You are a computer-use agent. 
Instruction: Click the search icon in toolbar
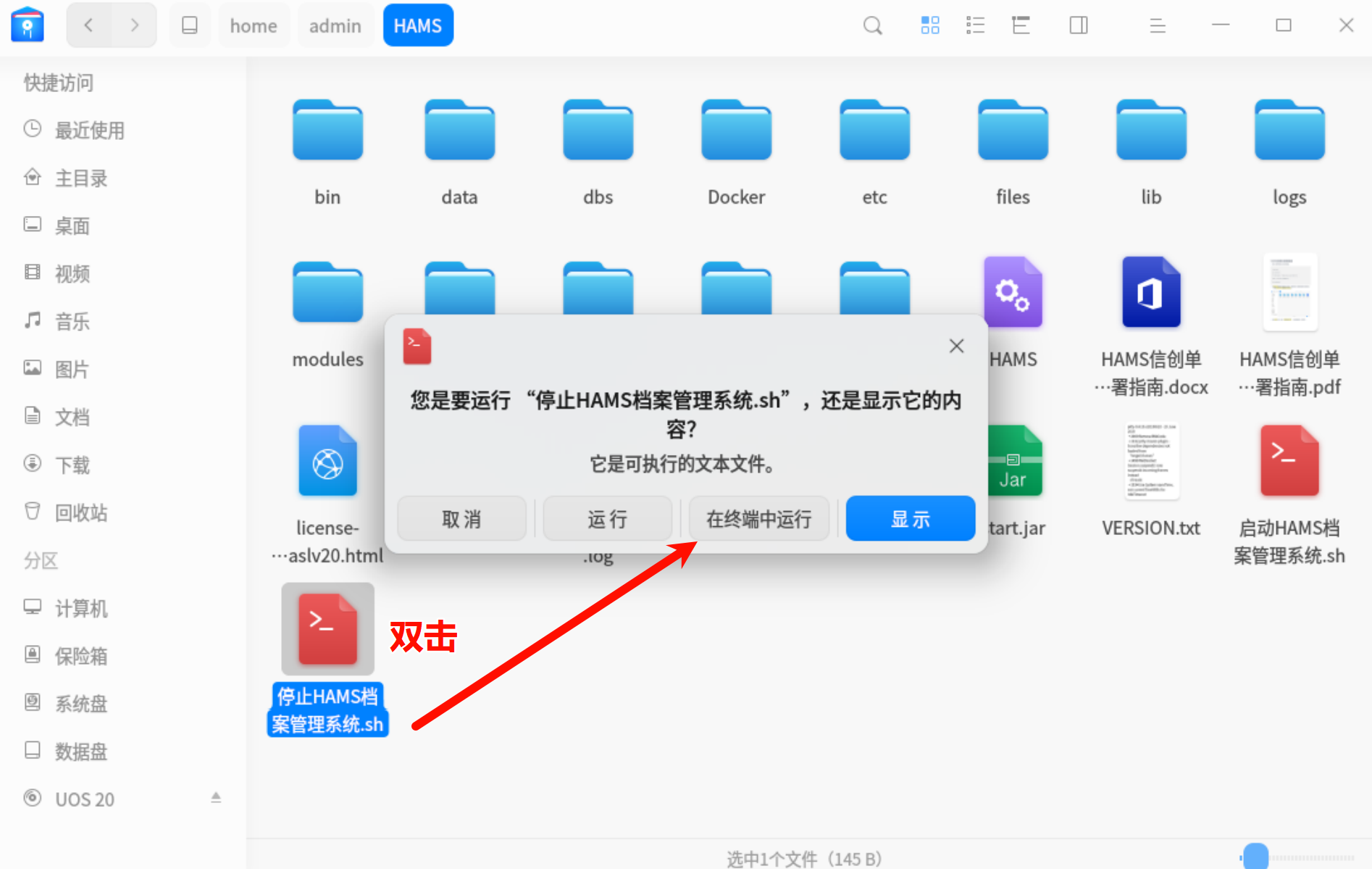[872, 26]
